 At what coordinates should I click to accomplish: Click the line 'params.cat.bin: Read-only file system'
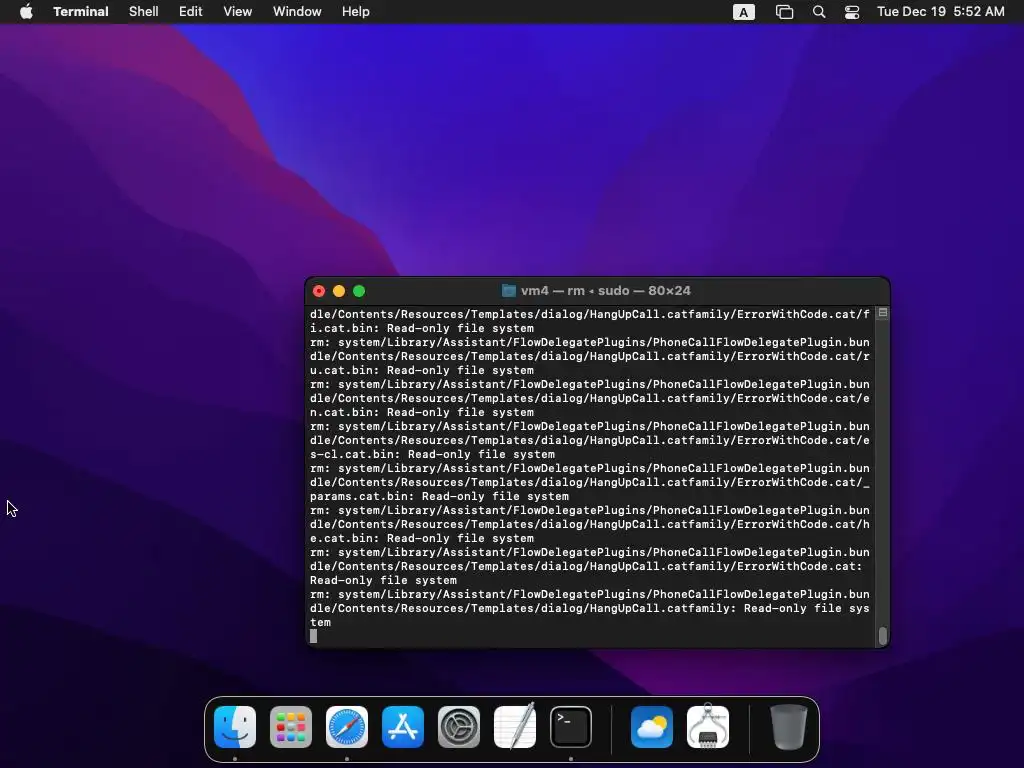[440, 496]
